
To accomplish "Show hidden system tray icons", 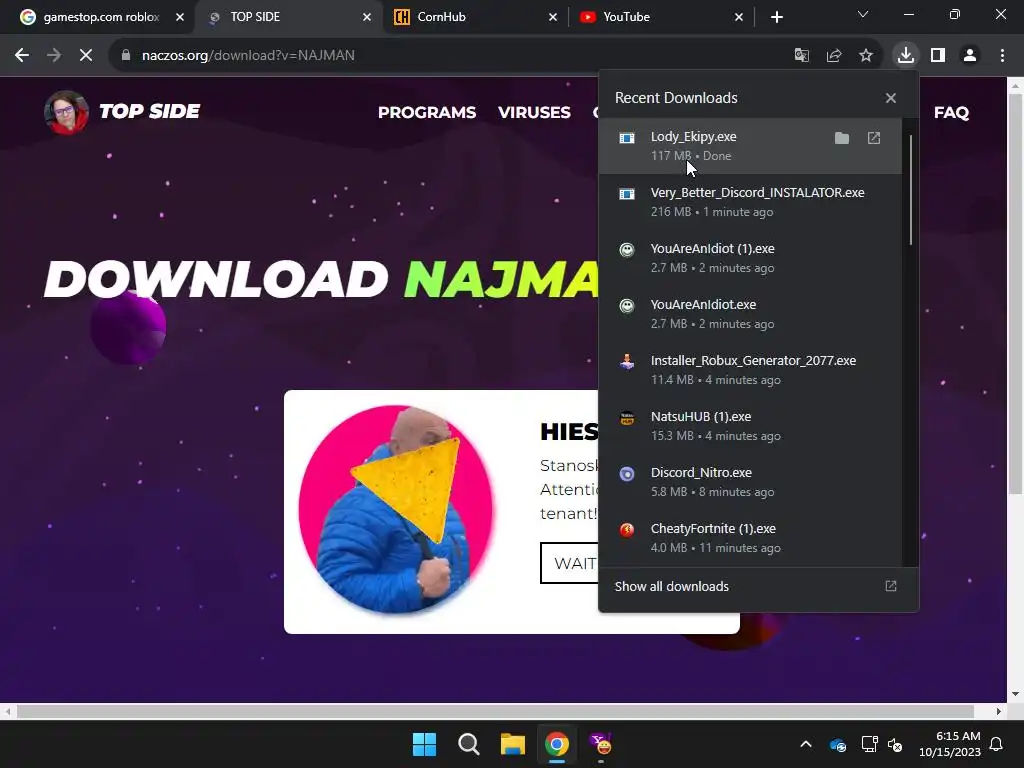I will pyautogui.click(x=806, y=744).
